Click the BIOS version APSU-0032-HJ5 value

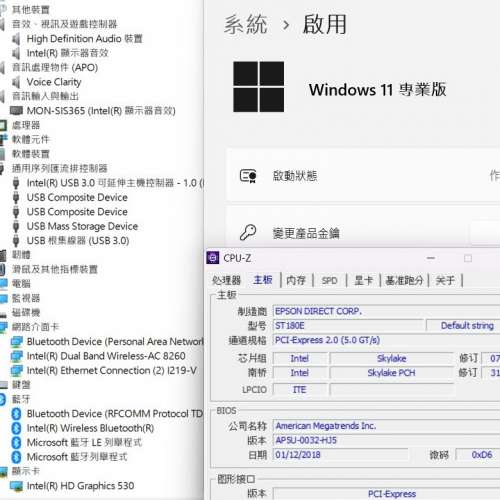(386, 441)
